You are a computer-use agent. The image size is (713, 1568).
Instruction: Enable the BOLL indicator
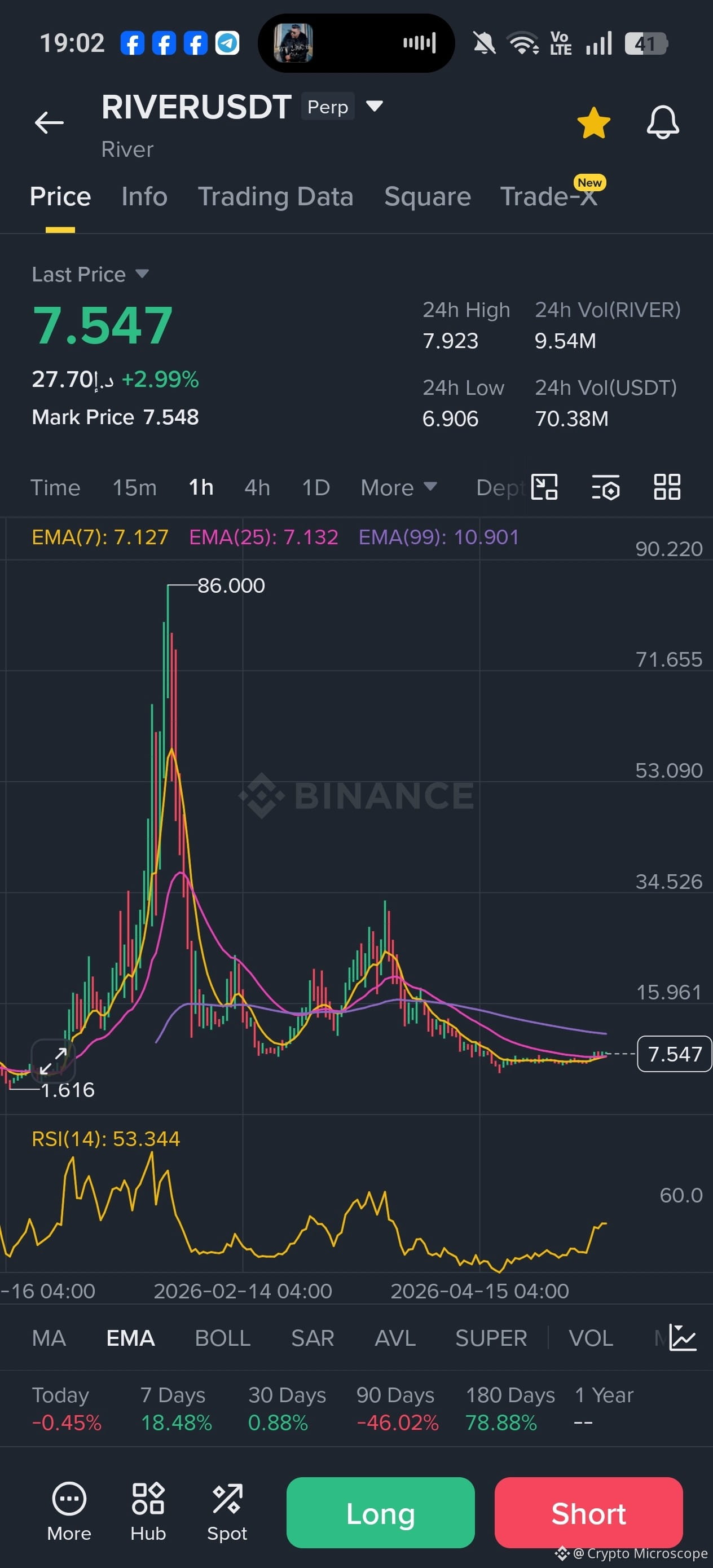(x=222, y=1338)
